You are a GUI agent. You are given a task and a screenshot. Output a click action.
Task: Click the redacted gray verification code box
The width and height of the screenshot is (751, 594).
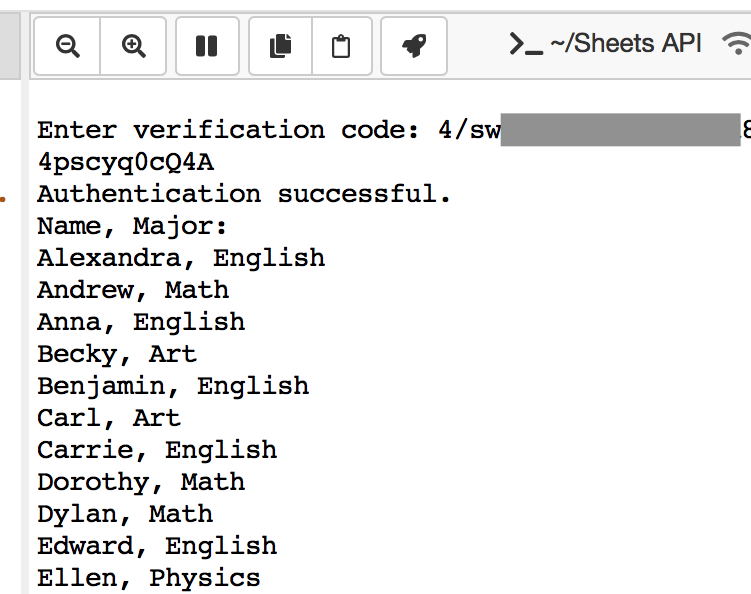(x=620, y=130)
